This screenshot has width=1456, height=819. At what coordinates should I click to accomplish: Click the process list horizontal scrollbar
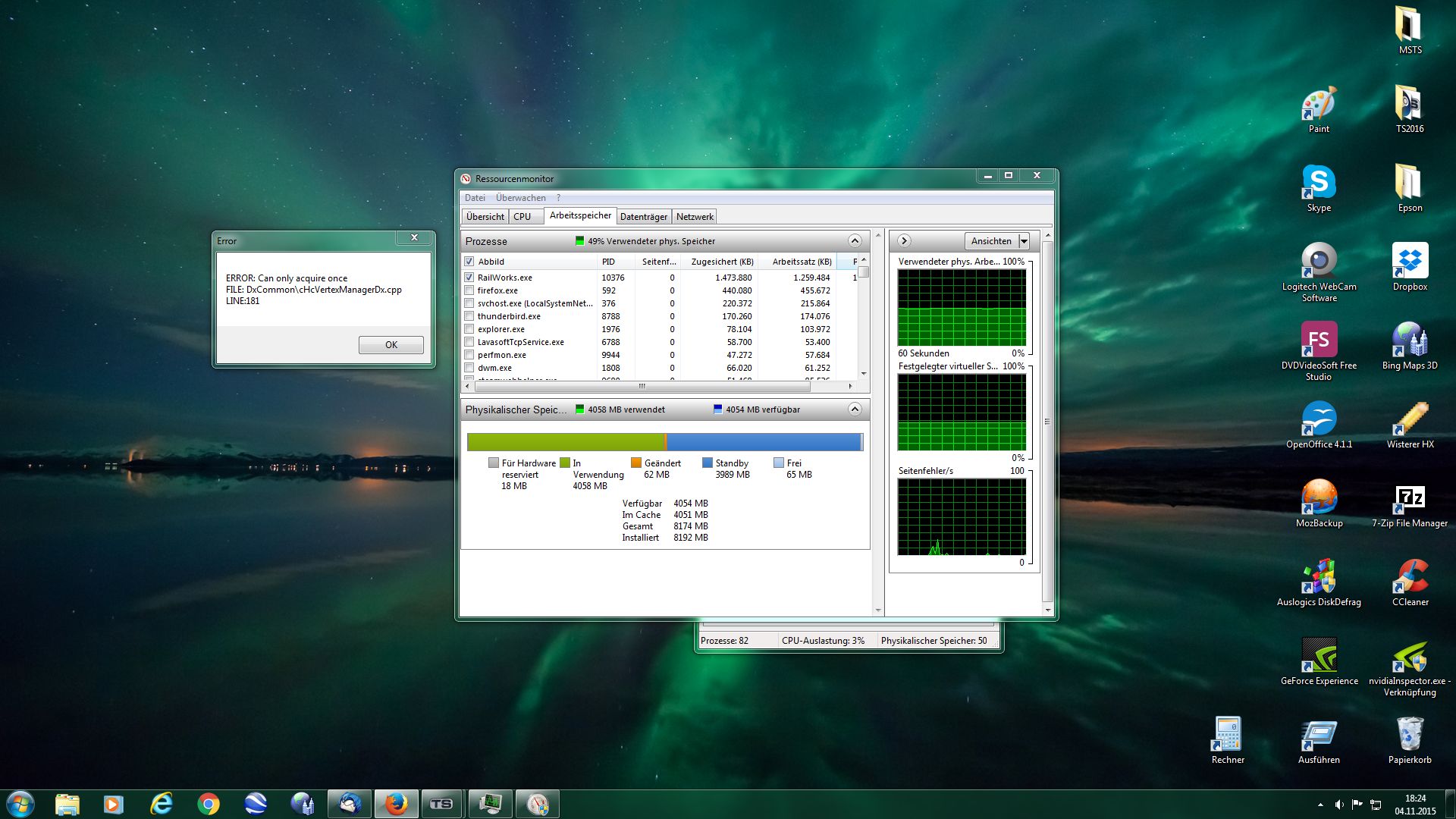click(x=641, y=386)
